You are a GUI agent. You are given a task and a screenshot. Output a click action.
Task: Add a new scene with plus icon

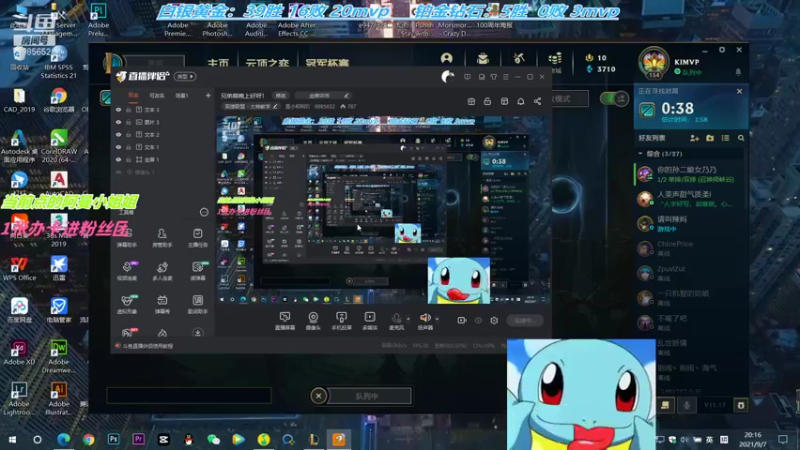208,95
